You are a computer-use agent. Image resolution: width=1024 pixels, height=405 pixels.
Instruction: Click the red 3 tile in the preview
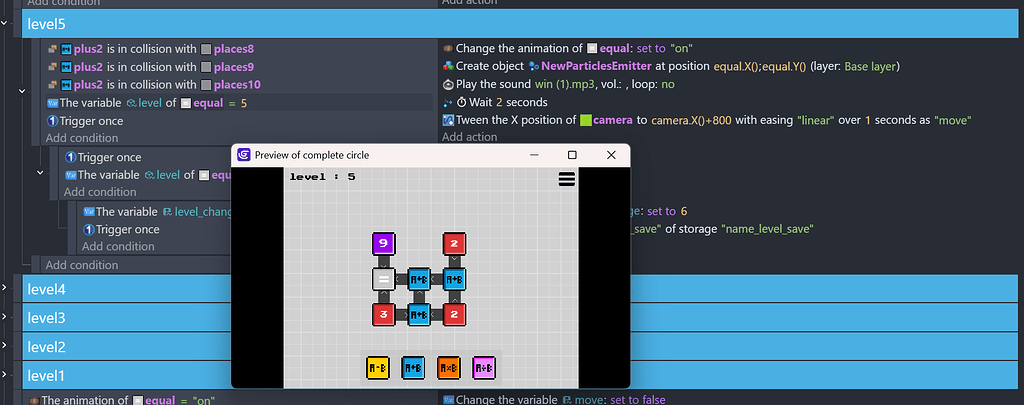(x=383, y=314)
